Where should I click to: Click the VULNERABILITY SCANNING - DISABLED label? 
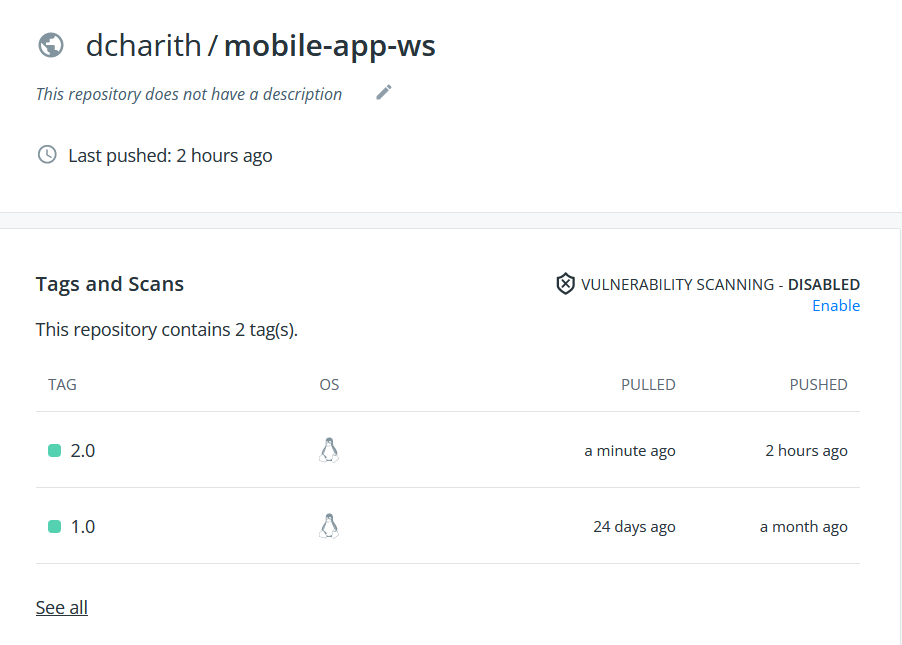(x=720, y=284)
